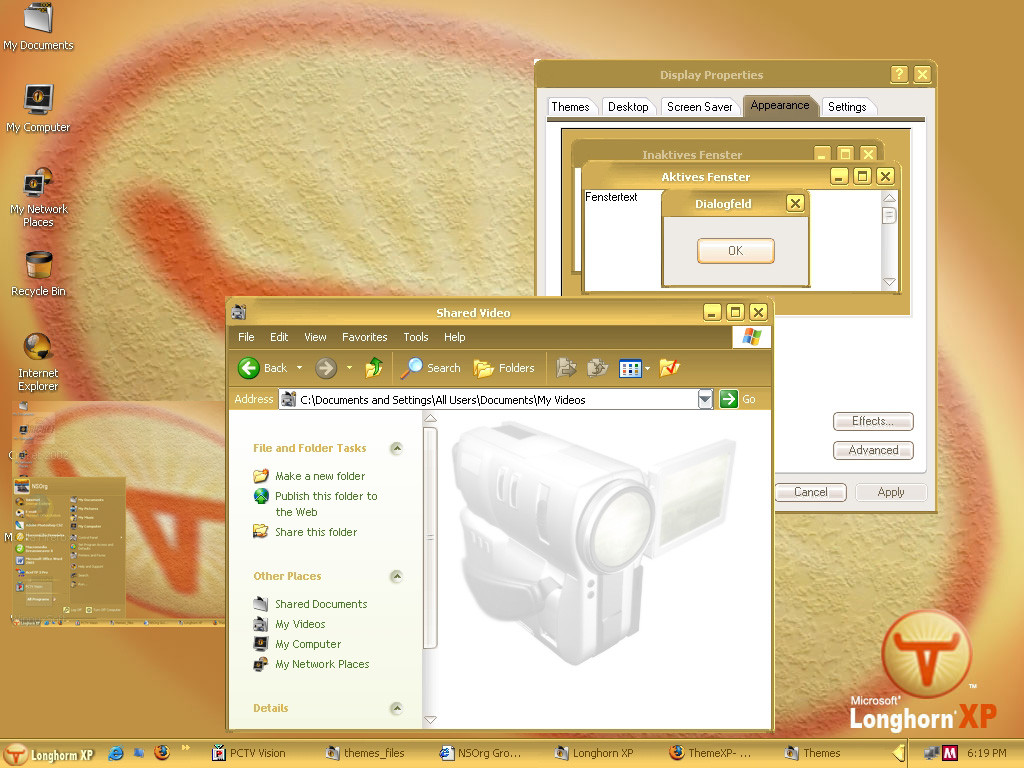This screenshot has width=1024, height=768.
Task: Click Apply in Display Properties
Action: pyautogui.click(x=891, y=492)
